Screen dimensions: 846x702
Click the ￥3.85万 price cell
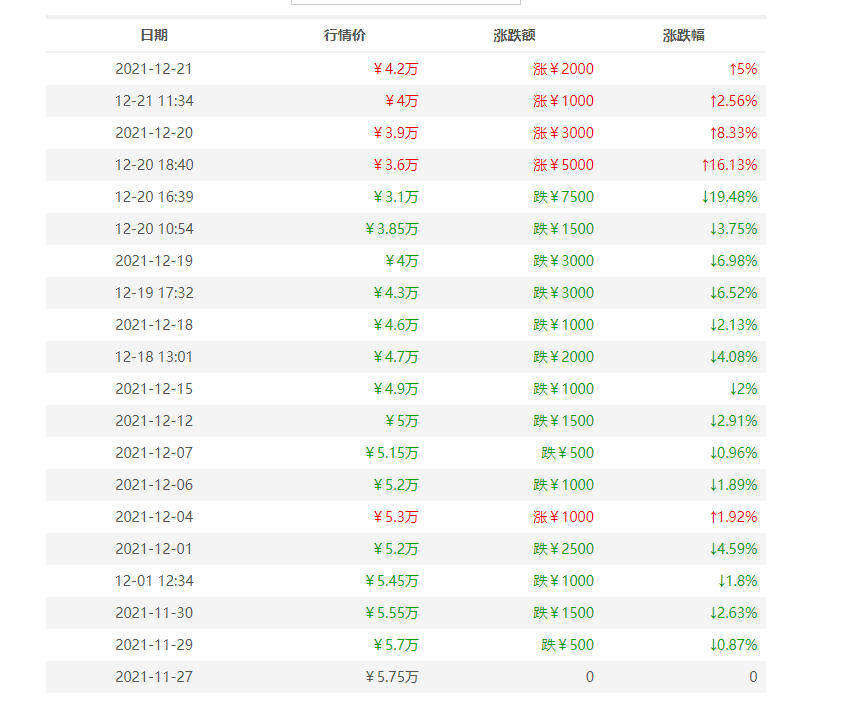tap(392, 229)
